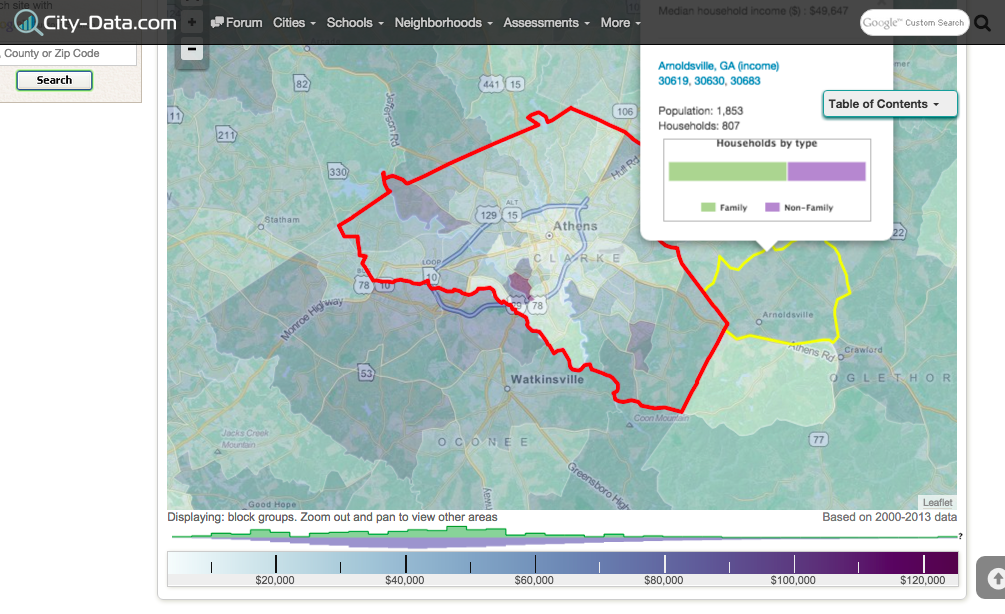This screenshot has height=614, width=1005.
Task: Open the Cities dropdown menu
Action: point(294,22)
